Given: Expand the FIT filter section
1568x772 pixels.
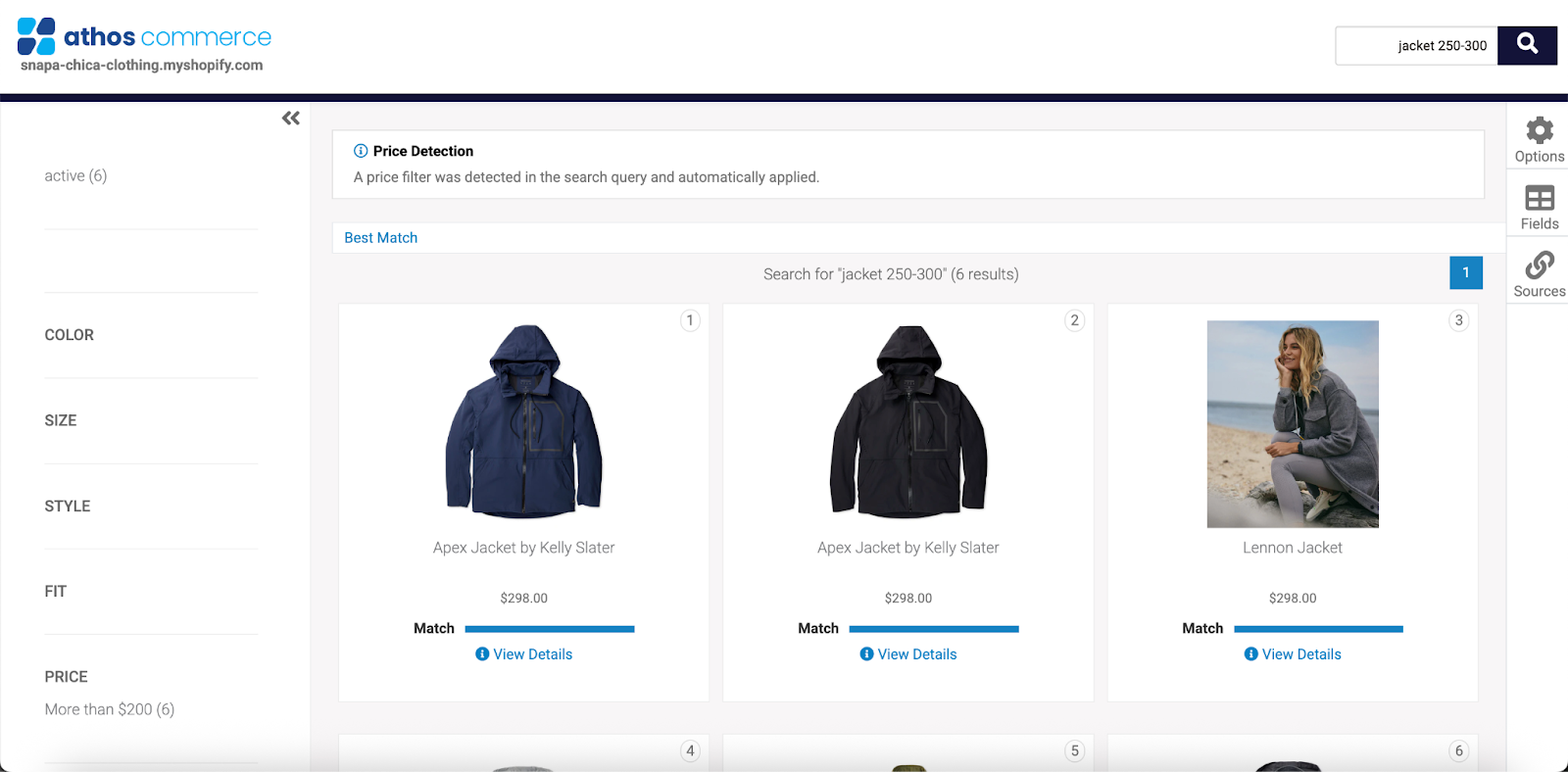Looking at the screenshot, I should pyautogui.click(x=56, y=592).
